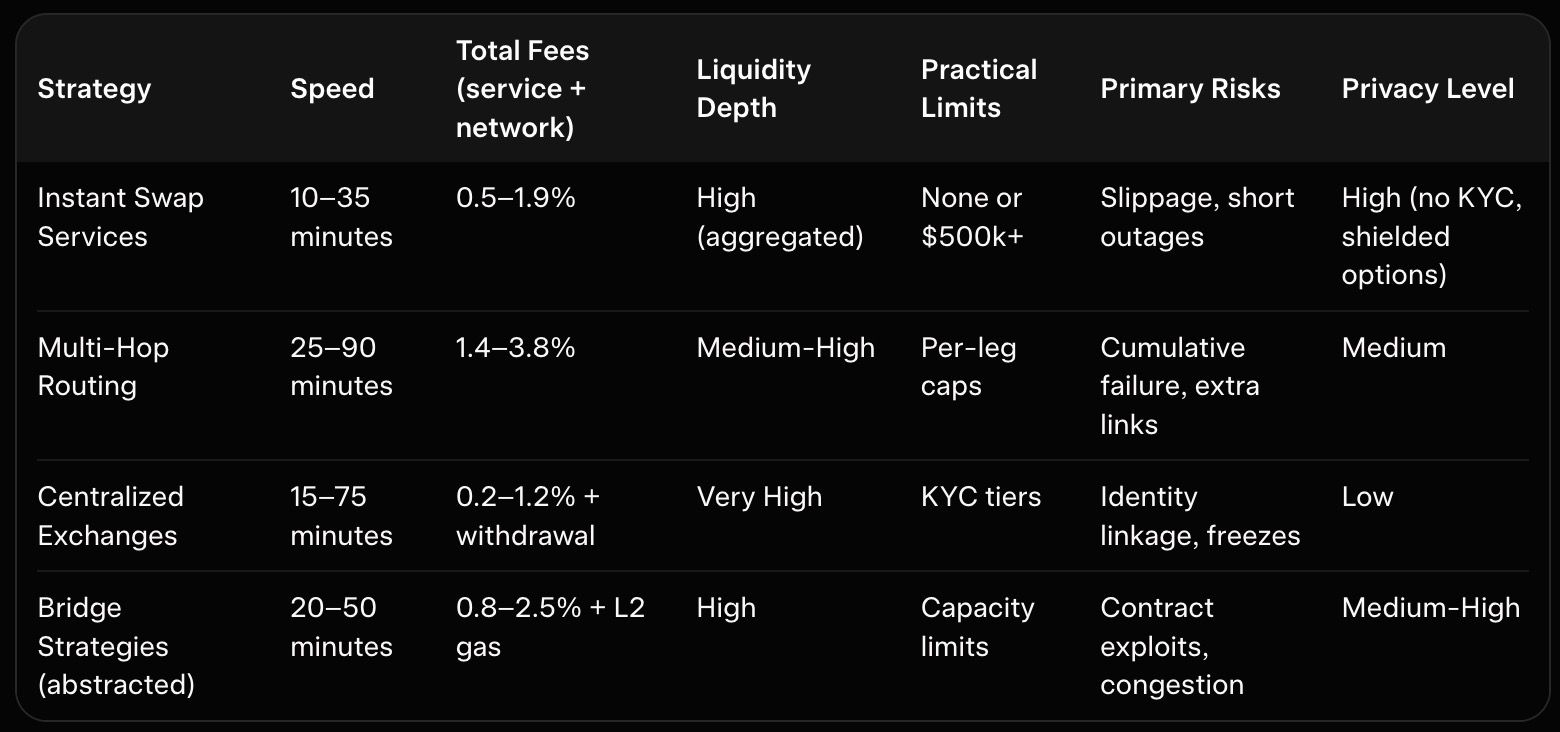The image size is (1560, 732).
Task: Click the Bridge Strategies (abstracted) cell
Action: pos(116,646)
